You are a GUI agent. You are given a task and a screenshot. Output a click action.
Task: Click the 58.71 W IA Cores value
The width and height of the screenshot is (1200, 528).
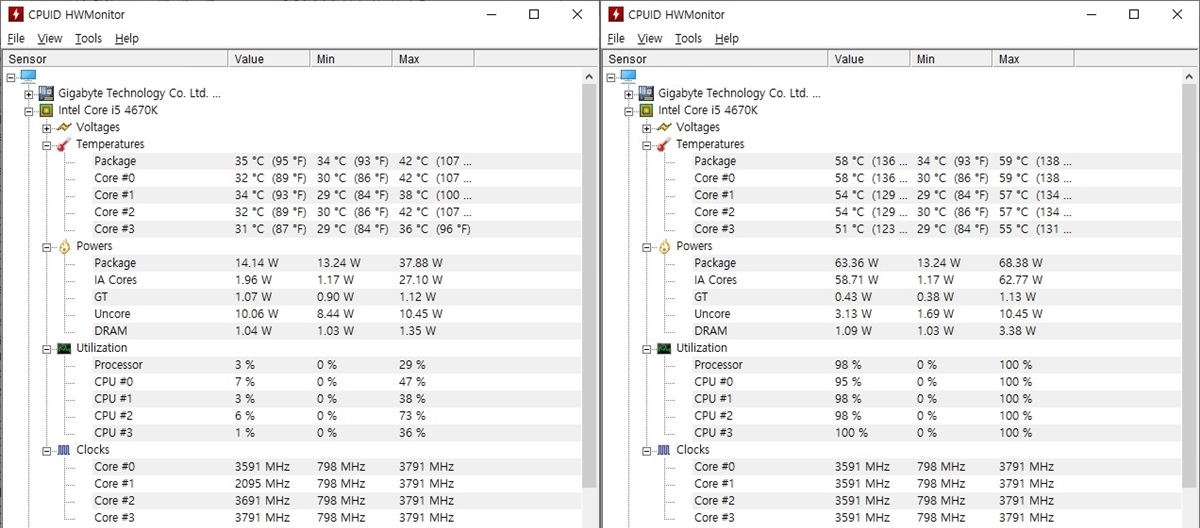(x=857, y=280)
